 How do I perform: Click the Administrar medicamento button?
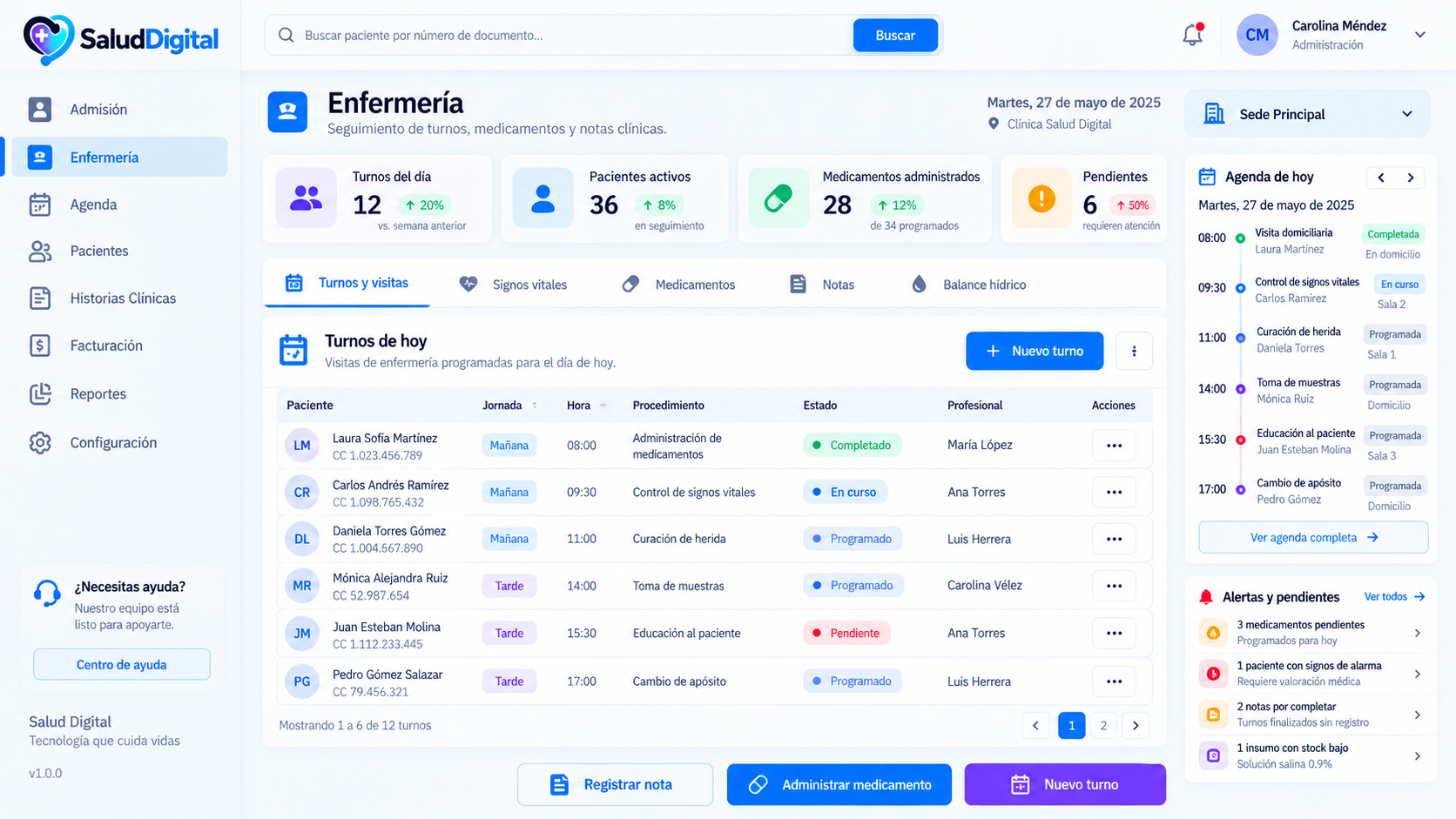click(839, 784)
